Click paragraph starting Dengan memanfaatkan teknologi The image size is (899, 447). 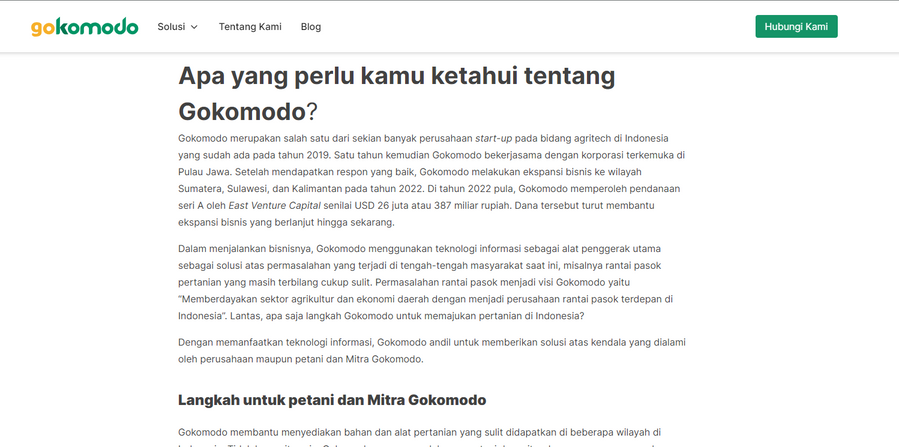pyautogui.click(x=430, y=350)
